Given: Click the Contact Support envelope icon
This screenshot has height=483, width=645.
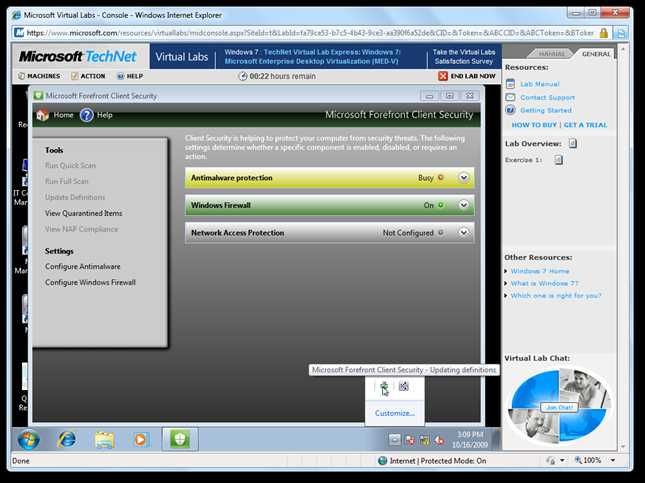Looking at the screenshot, I should tap(510, 98).
